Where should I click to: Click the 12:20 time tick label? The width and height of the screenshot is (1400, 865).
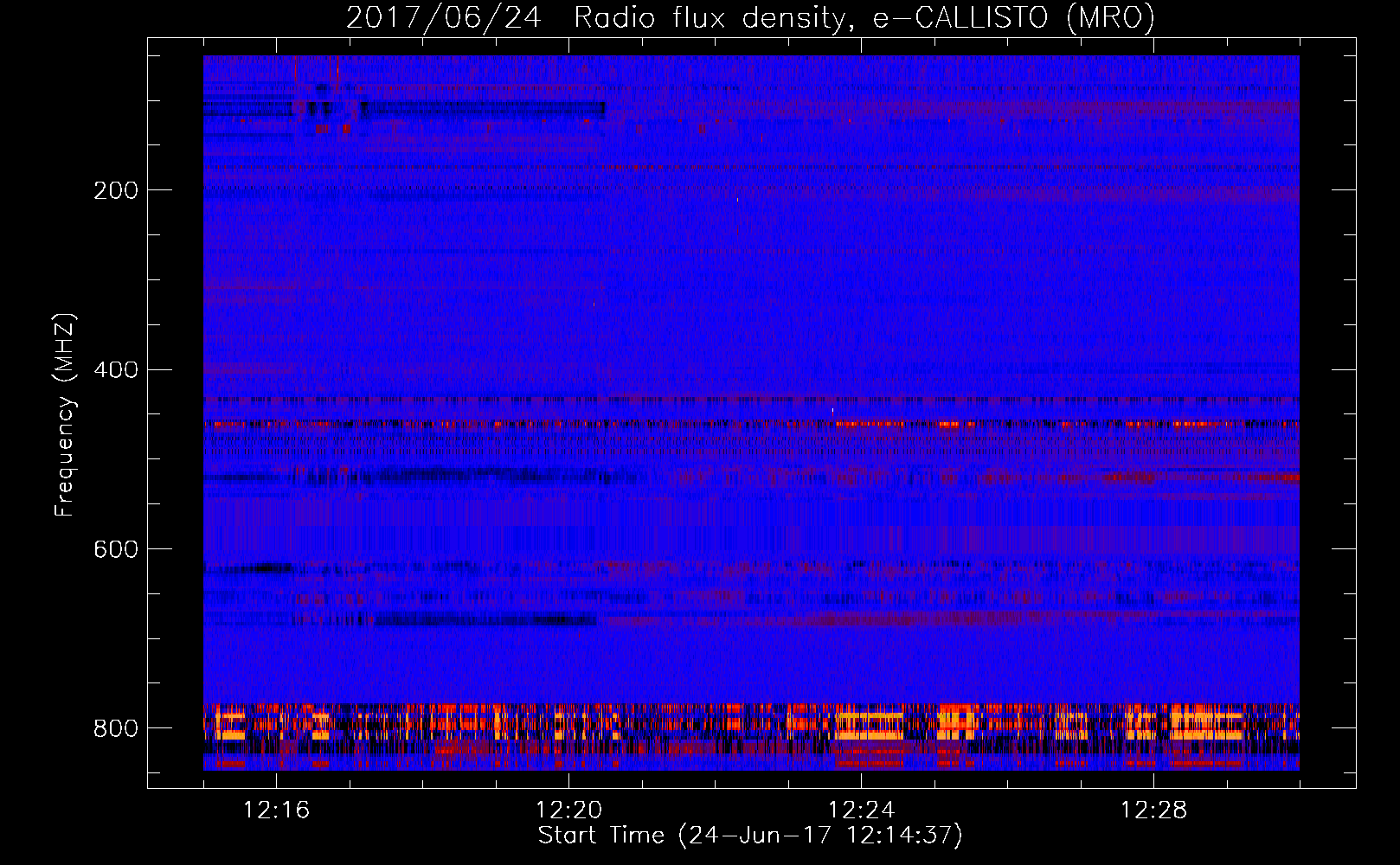(569, 811)
